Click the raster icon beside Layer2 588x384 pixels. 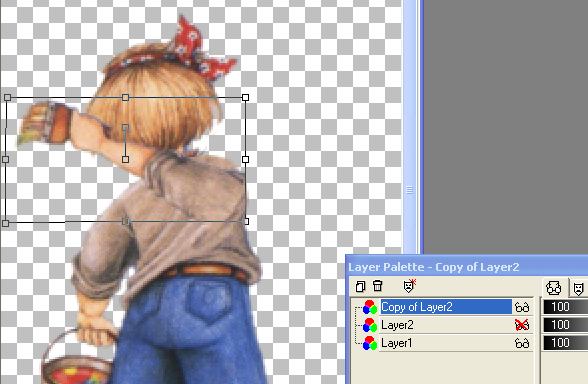369,325
